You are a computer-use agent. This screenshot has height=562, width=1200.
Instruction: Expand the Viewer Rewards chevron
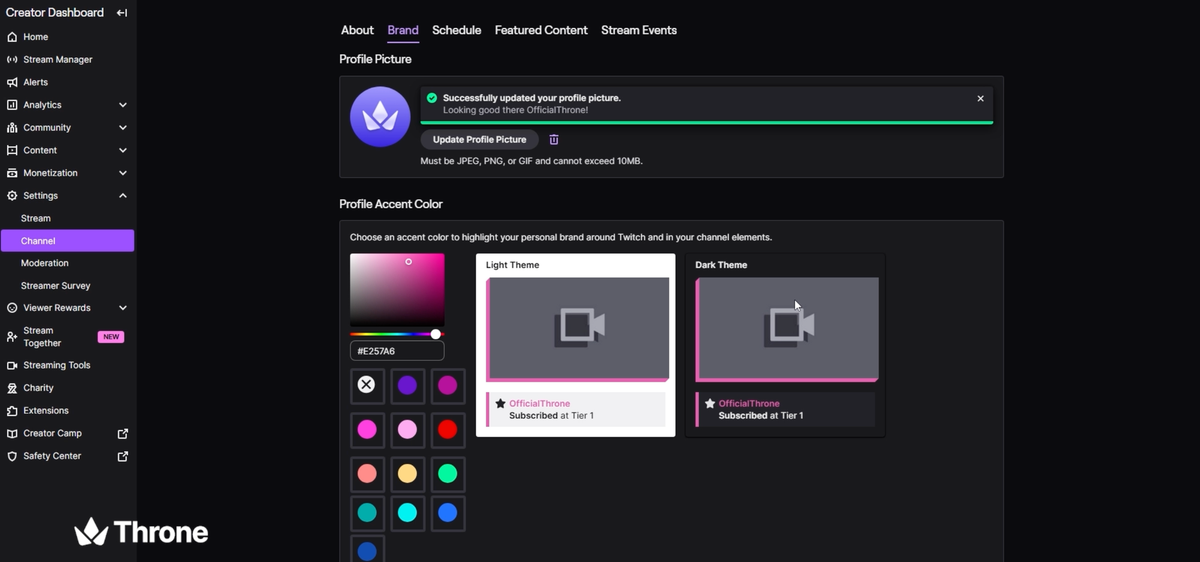click(123, 308)
